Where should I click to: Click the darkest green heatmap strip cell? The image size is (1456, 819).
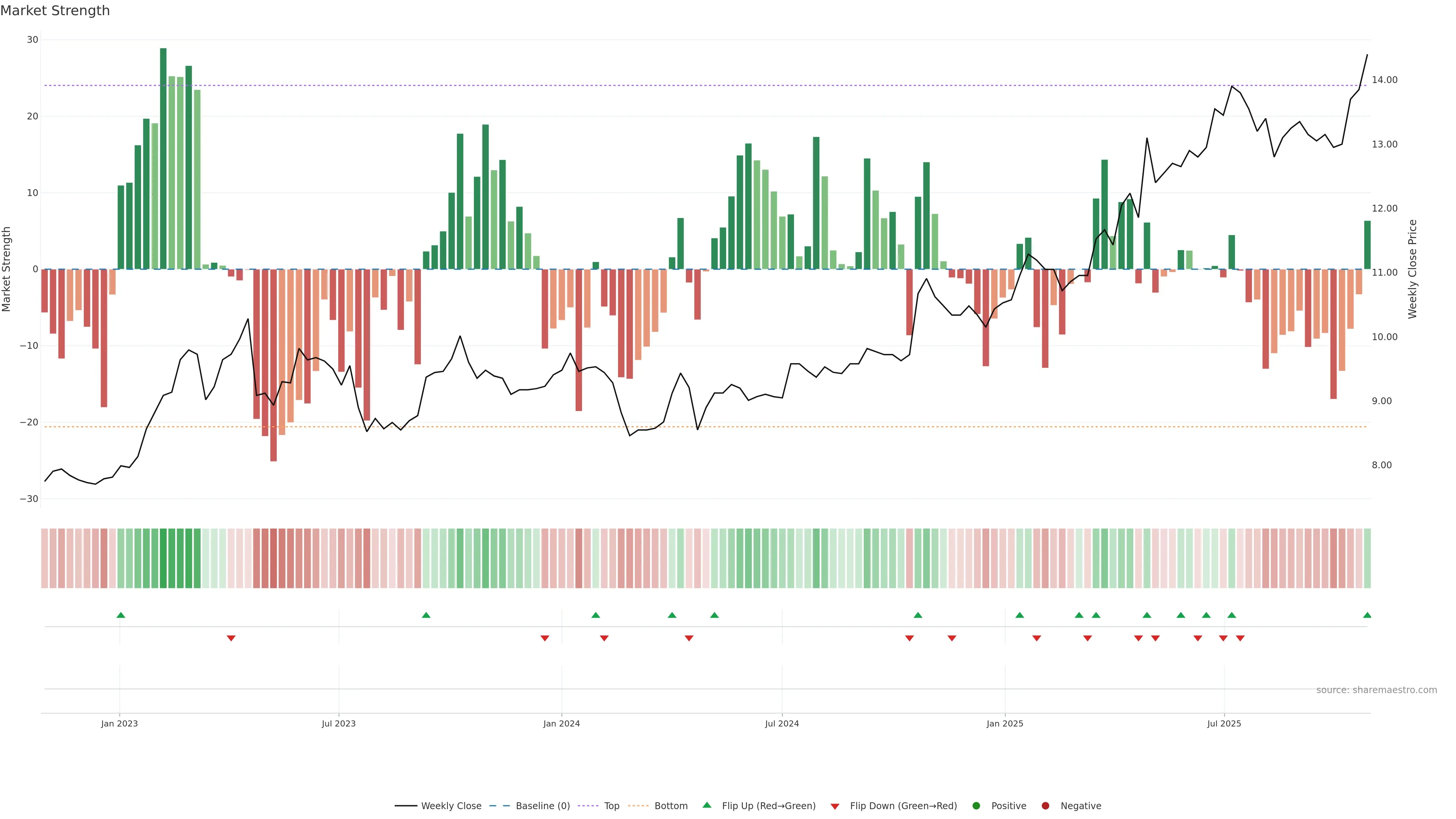click(163, 559)
